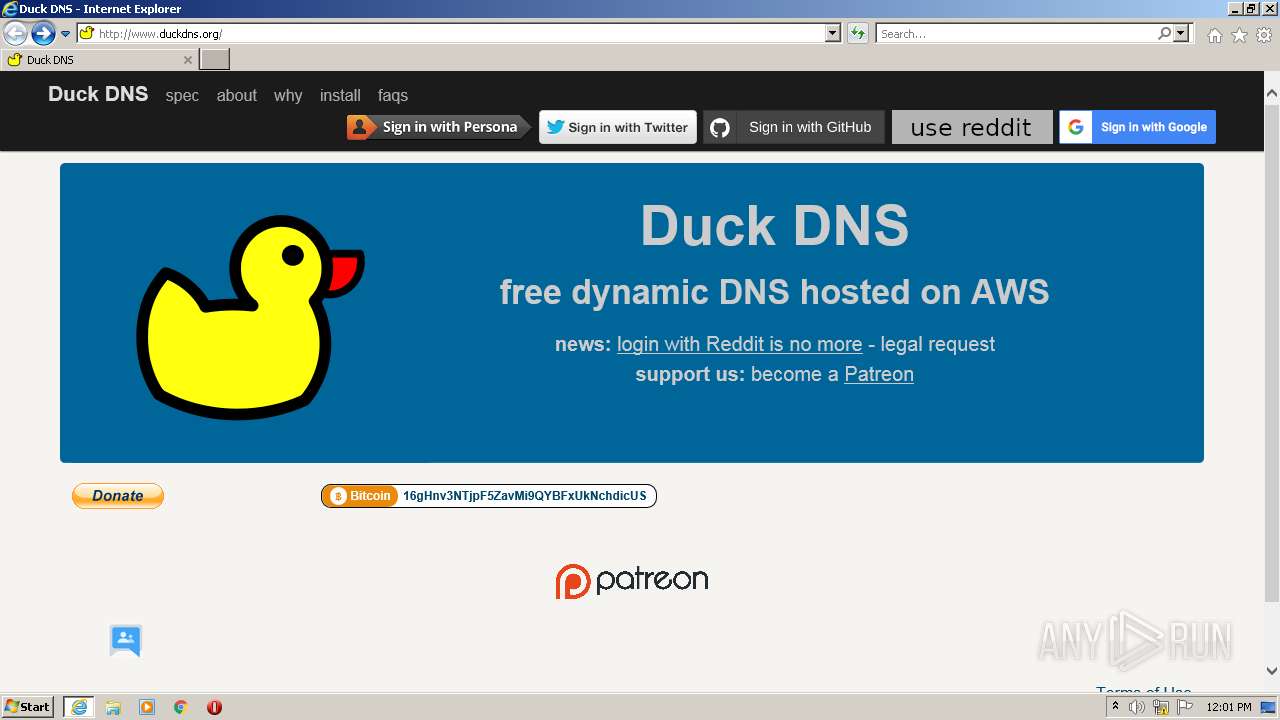The image size is (1280, 720).
Task: Close the Duck DNS tab
Action: (x=187, y=60)
